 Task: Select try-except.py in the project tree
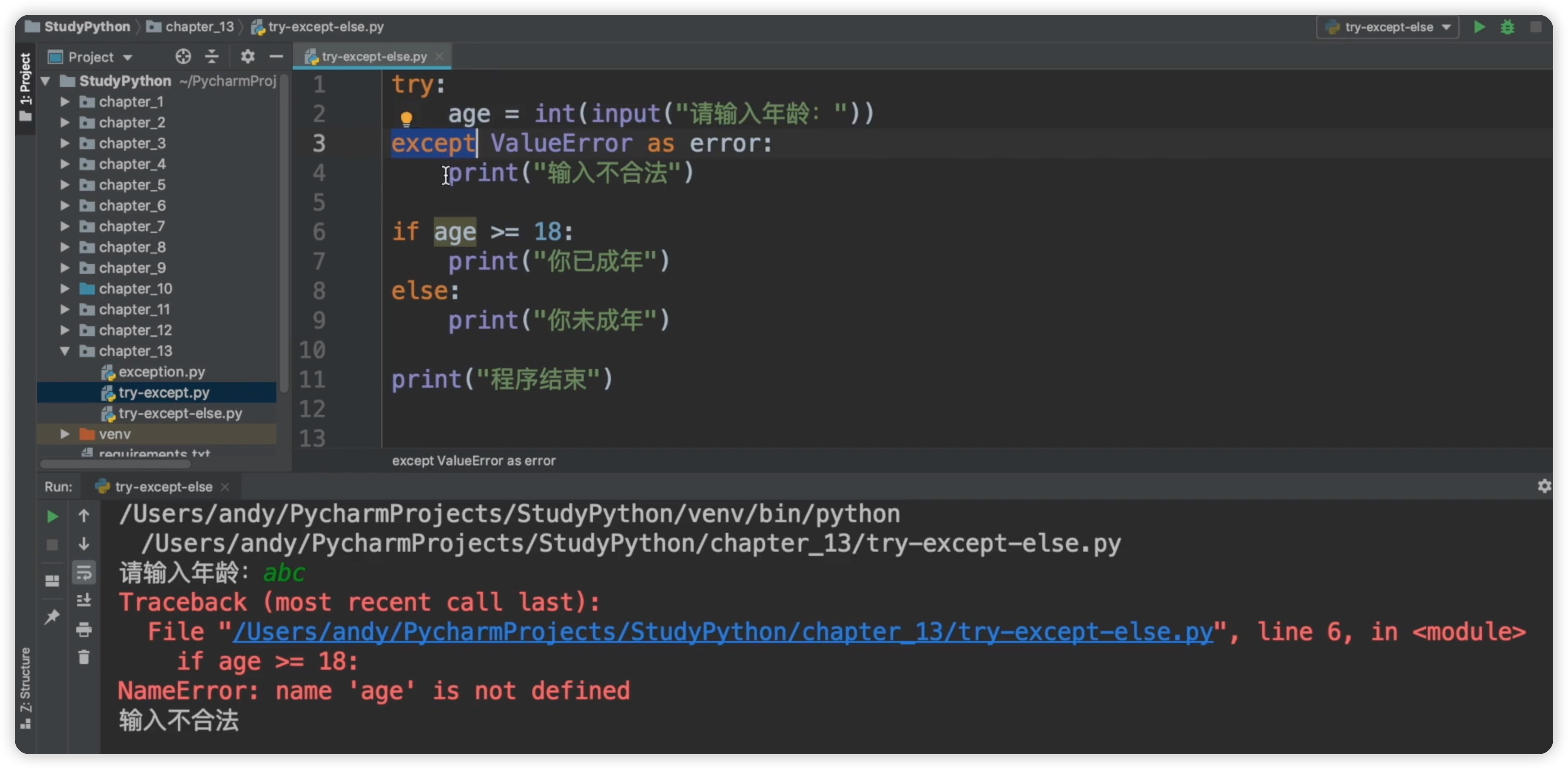(157, 392)
